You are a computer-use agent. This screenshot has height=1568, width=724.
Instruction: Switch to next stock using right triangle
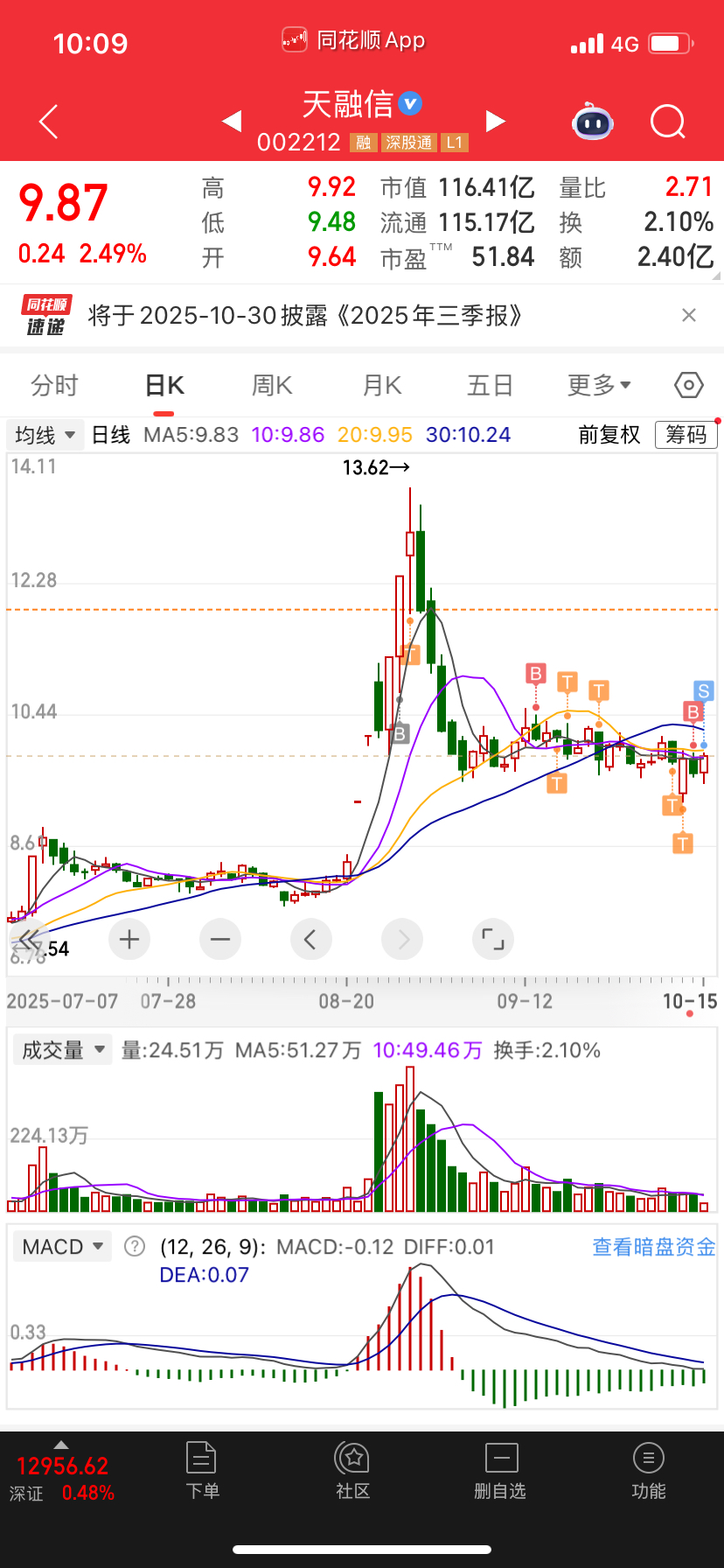pyautogui.click(x=496, y=121)
